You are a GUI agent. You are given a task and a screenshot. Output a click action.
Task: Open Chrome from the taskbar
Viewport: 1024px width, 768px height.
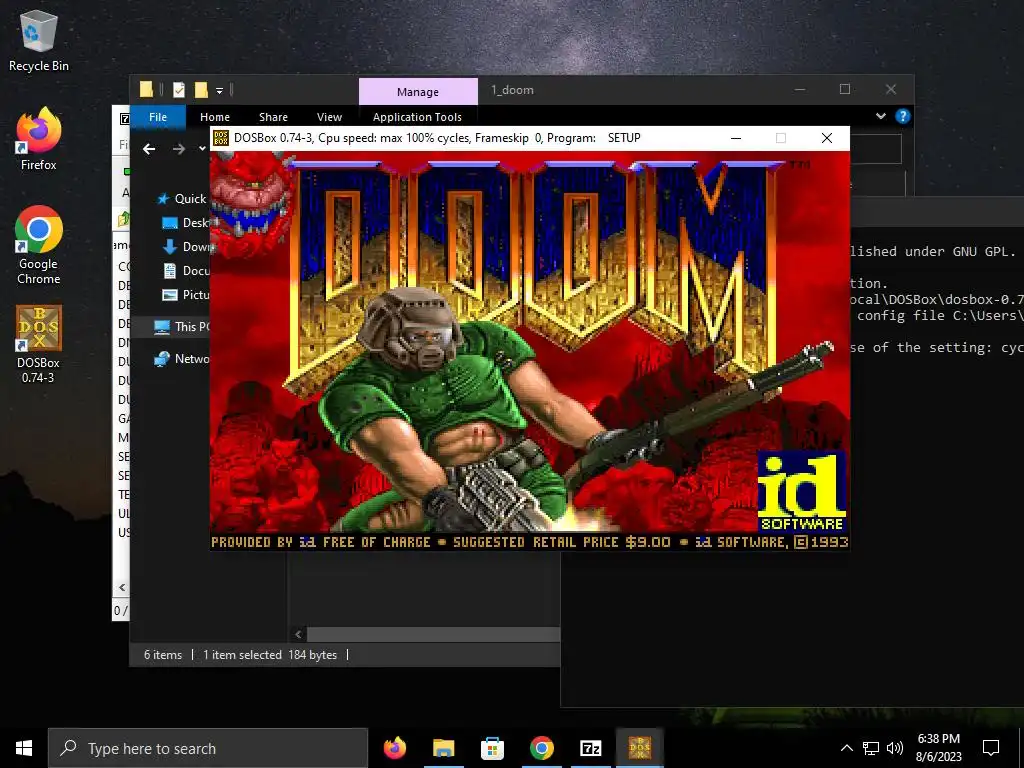point(541,748)
